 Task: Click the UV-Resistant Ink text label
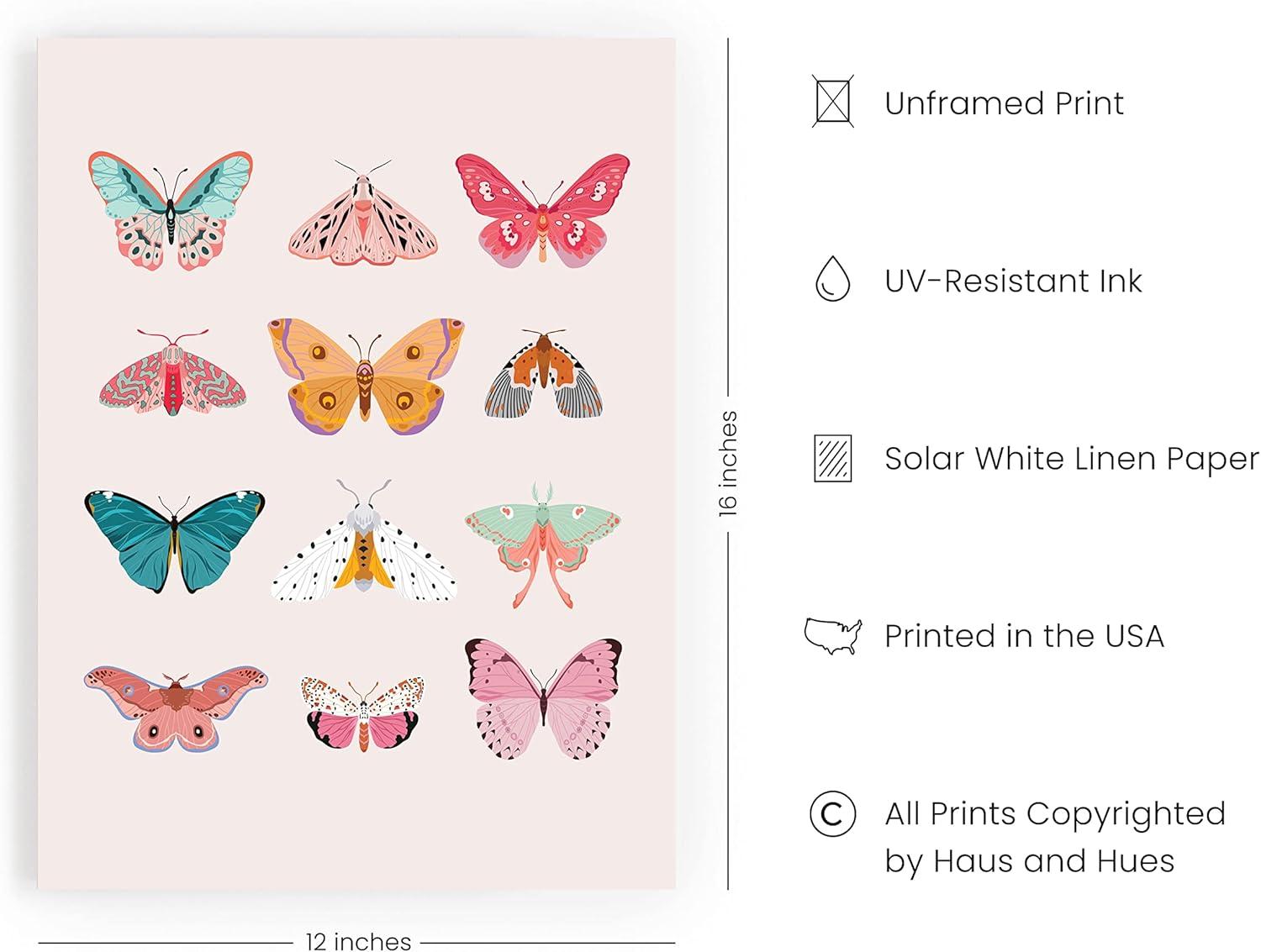tap(1013, 281)
